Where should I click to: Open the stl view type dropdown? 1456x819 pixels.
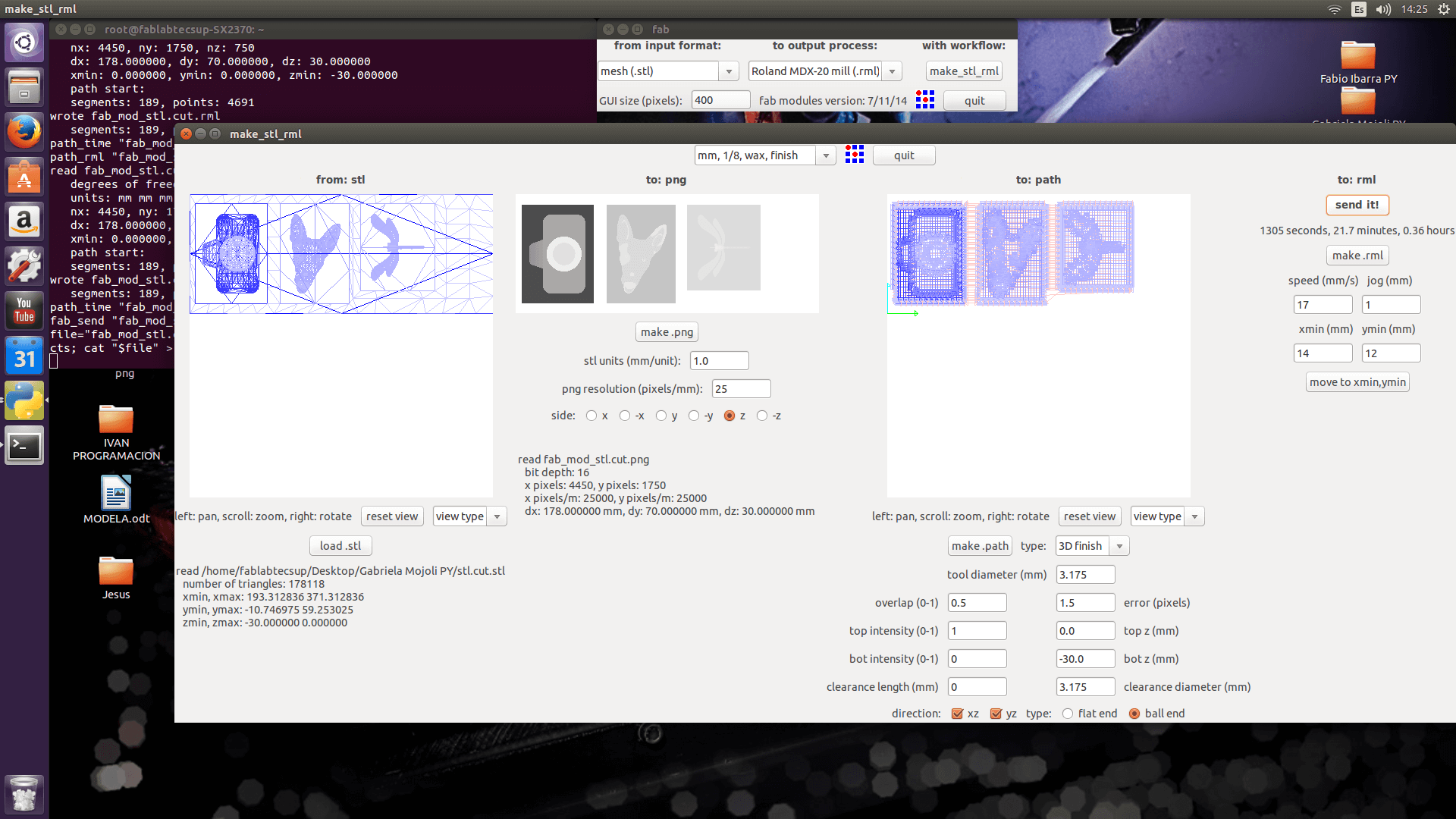coord(469,516)
